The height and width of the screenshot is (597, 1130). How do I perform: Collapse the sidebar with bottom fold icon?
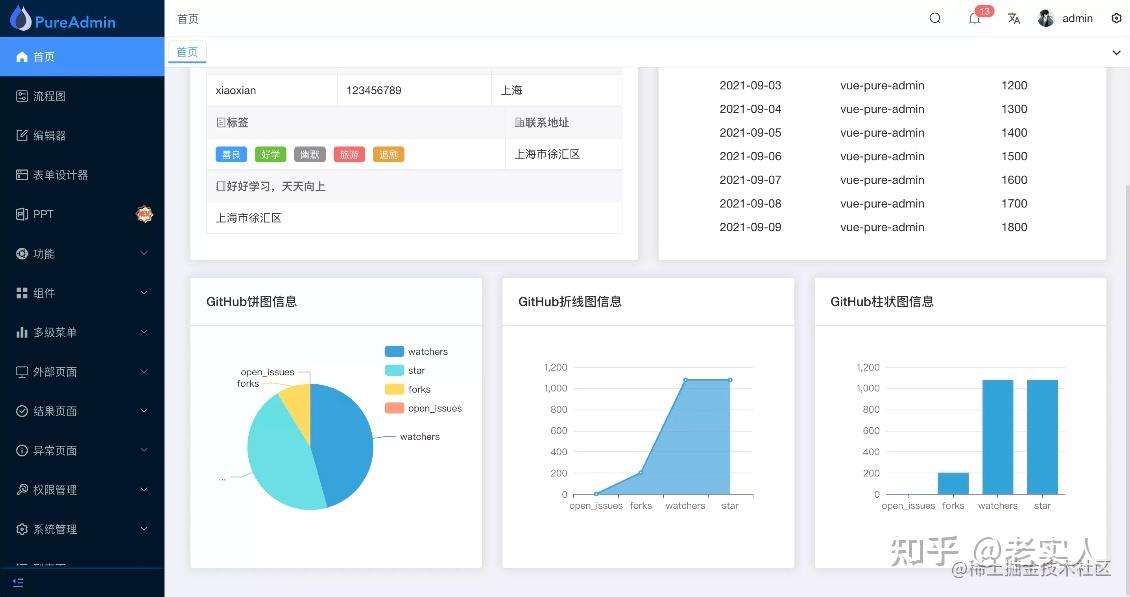click(x=18, y=583)
